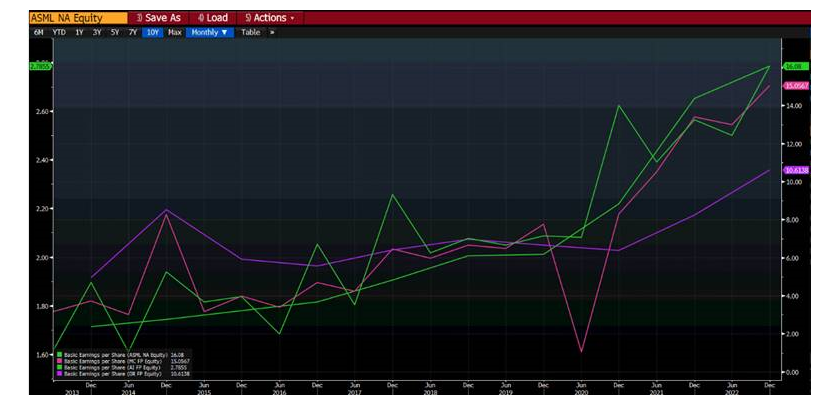Image resolution: width=839 pixels, height=411 pixels.
Task: Show the Max time range
Action: [x=175, y=32]
